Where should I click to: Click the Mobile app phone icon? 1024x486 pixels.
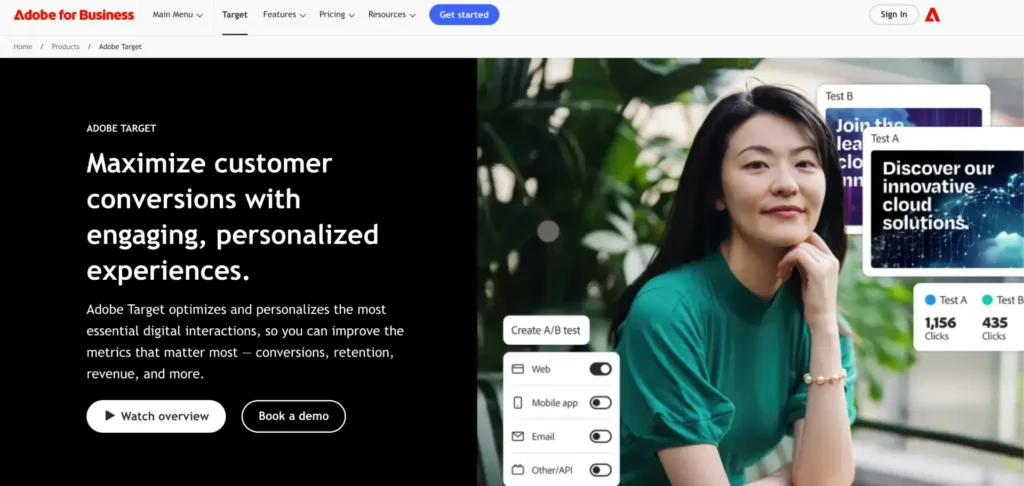tap(518, 403)
